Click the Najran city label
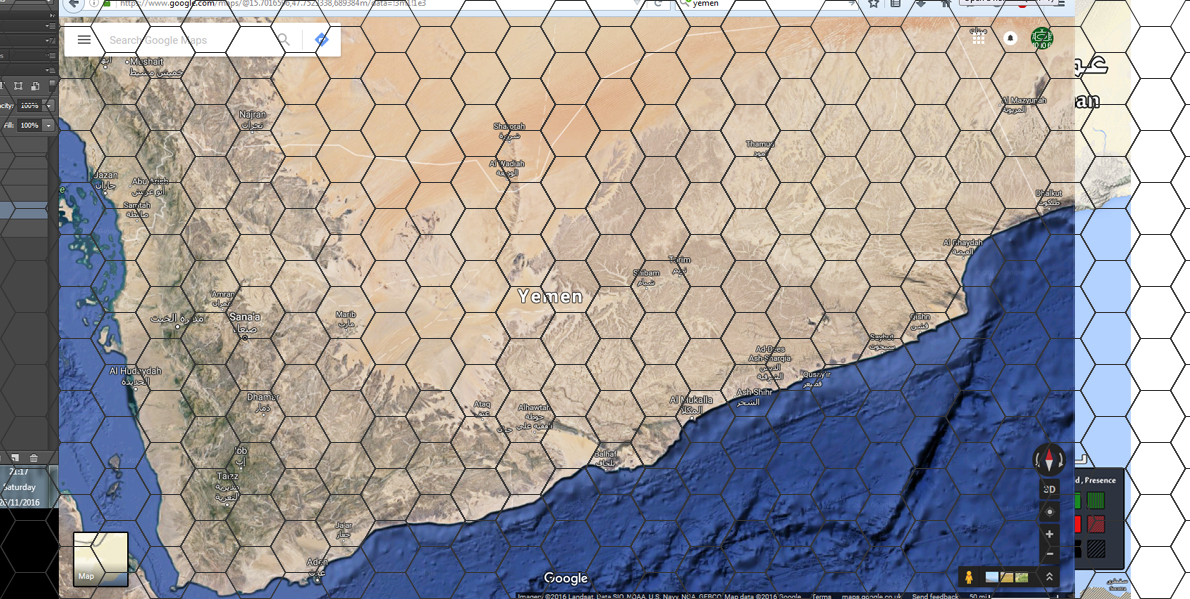Image resolution: width=1190 pixels, height=599 pixels. (251, 115)
